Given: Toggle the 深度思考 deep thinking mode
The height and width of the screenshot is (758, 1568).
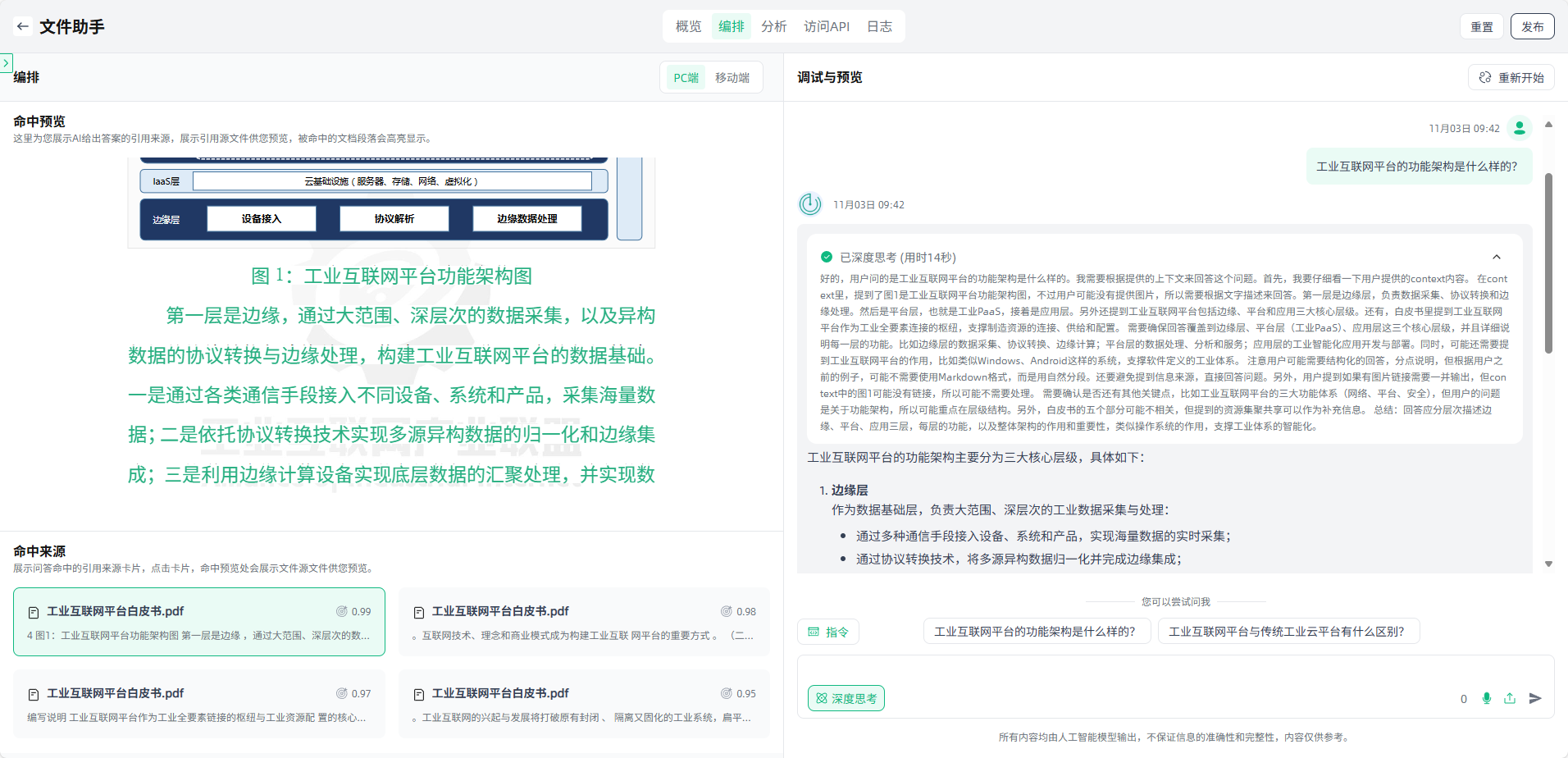Looking at the screenshot, I should click(846, 698).
